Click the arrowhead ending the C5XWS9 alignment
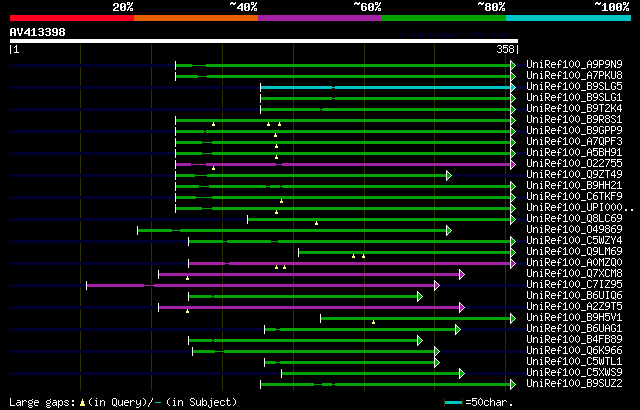640x410 pixels. [462, 374]
